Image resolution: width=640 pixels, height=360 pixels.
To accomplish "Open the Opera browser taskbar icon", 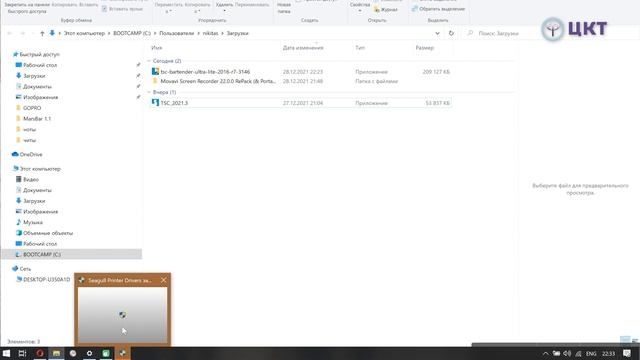I will (40, 353).
